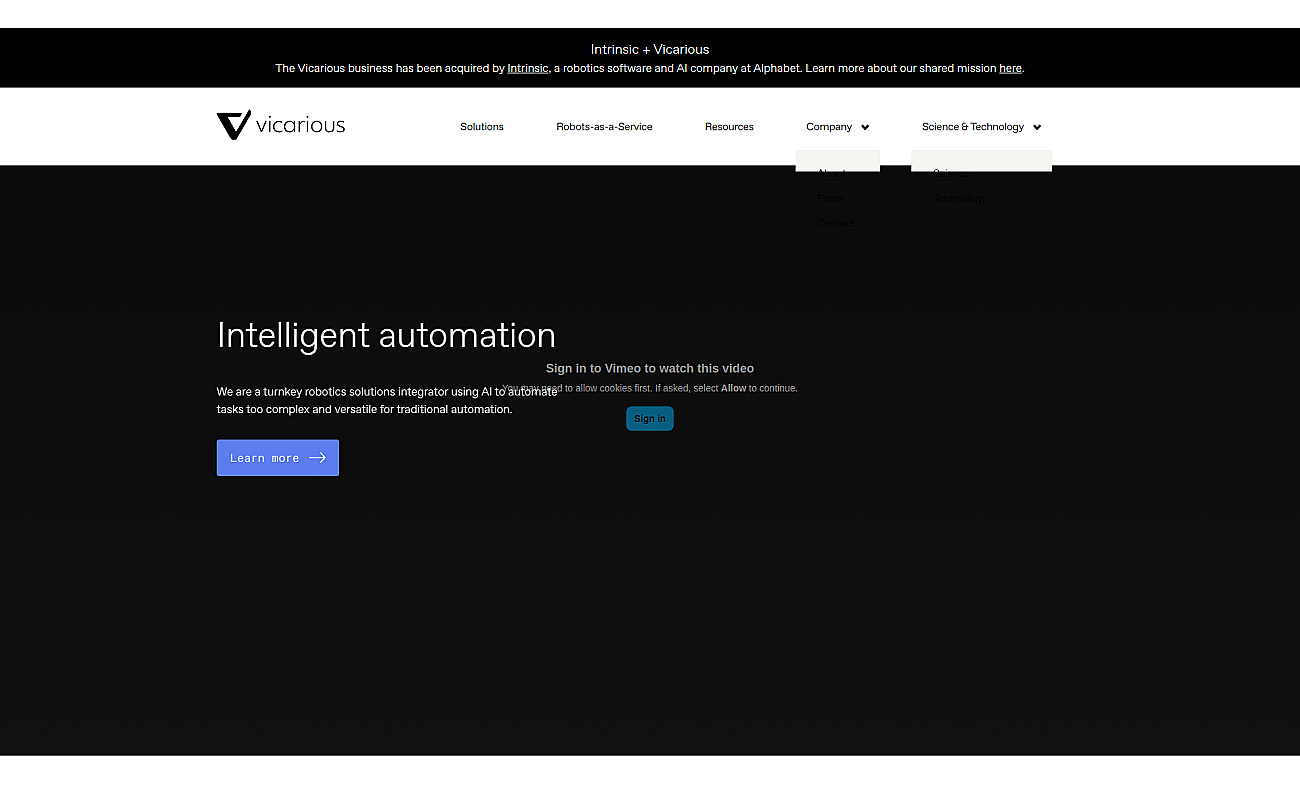Click the "Intrinsic + Vicarious" banner title
1300x788 pixels.
point(650,49)
